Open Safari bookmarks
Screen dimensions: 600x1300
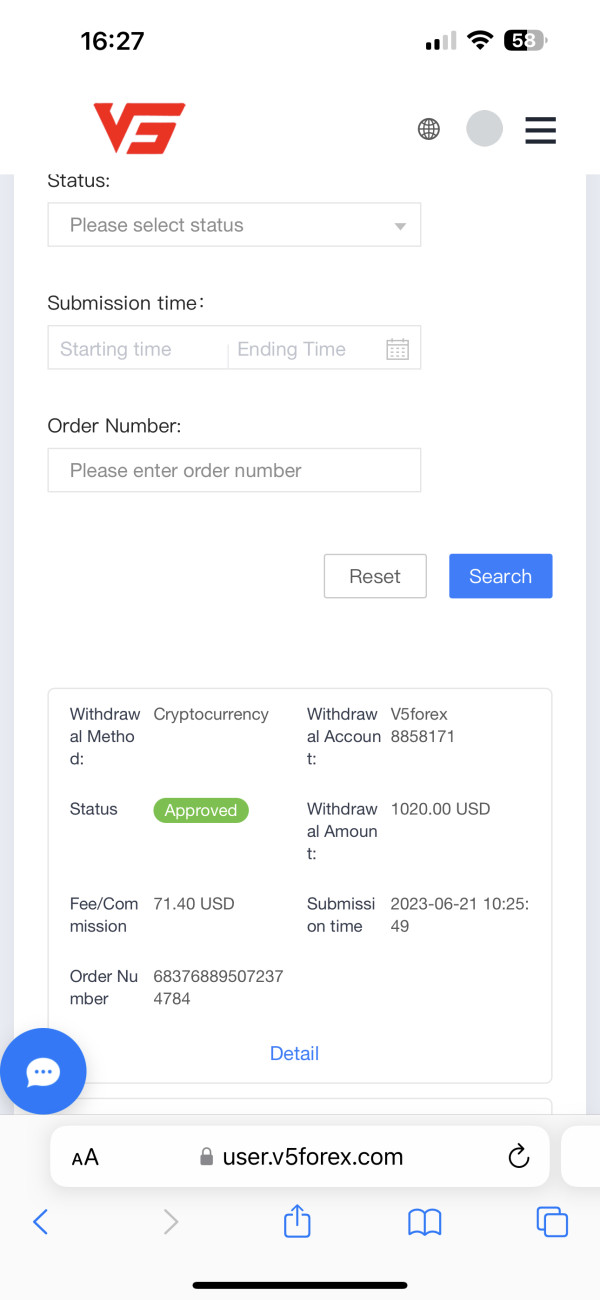point(425,1221)
